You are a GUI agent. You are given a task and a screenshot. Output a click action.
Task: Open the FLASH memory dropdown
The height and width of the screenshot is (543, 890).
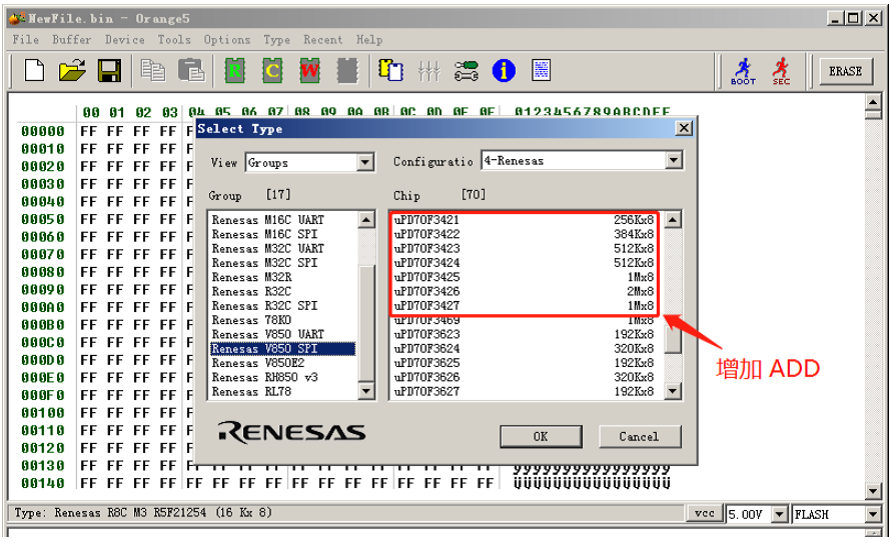point(873,514)
